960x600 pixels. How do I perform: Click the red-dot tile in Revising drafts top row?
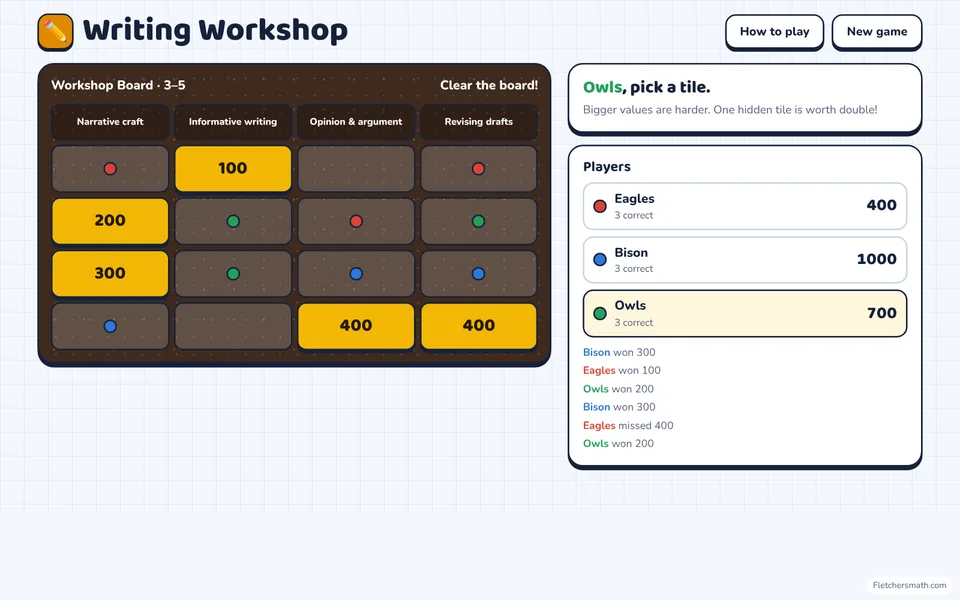coord(479,168)
